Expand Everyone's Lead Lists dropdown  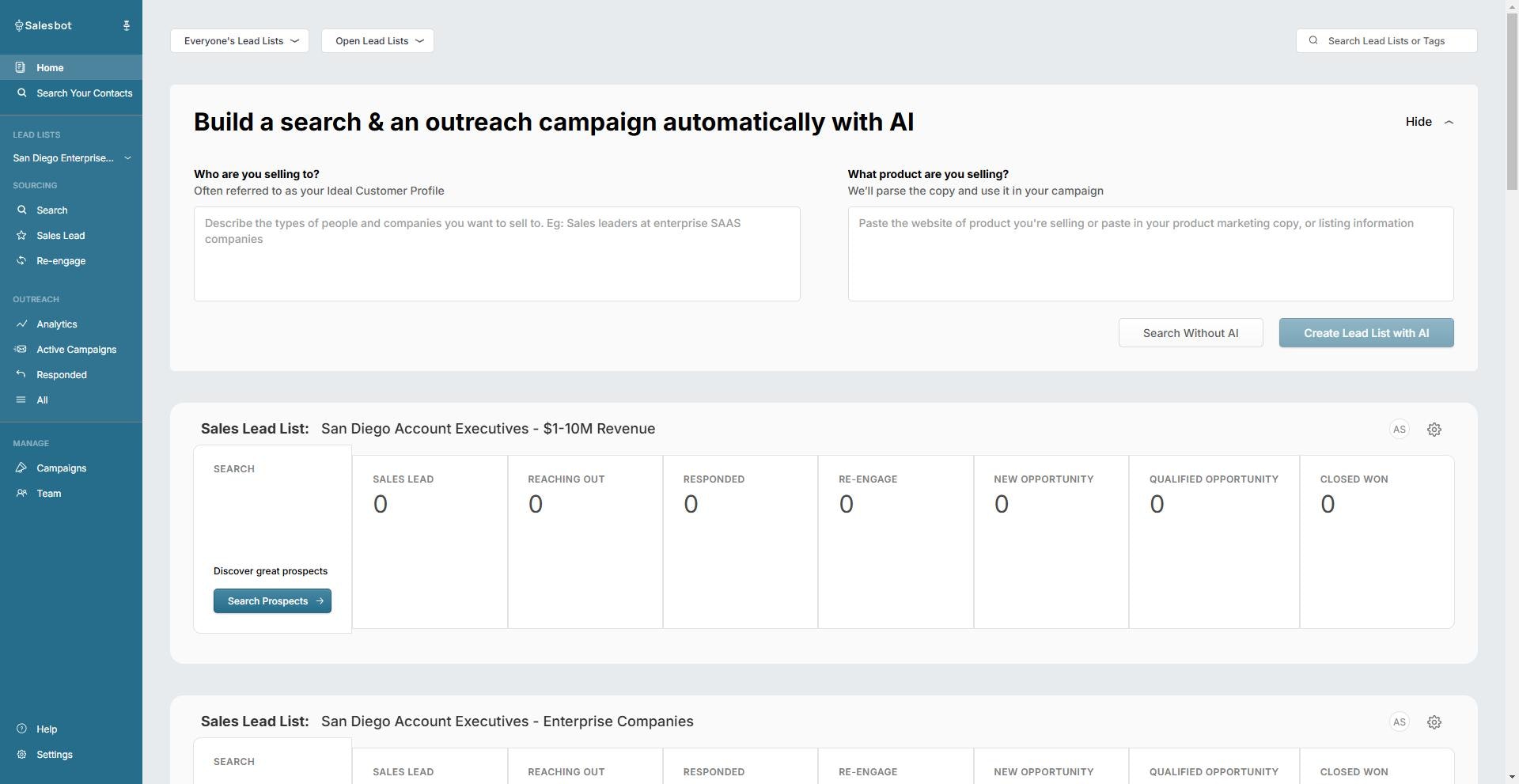[x=240, y=41]
